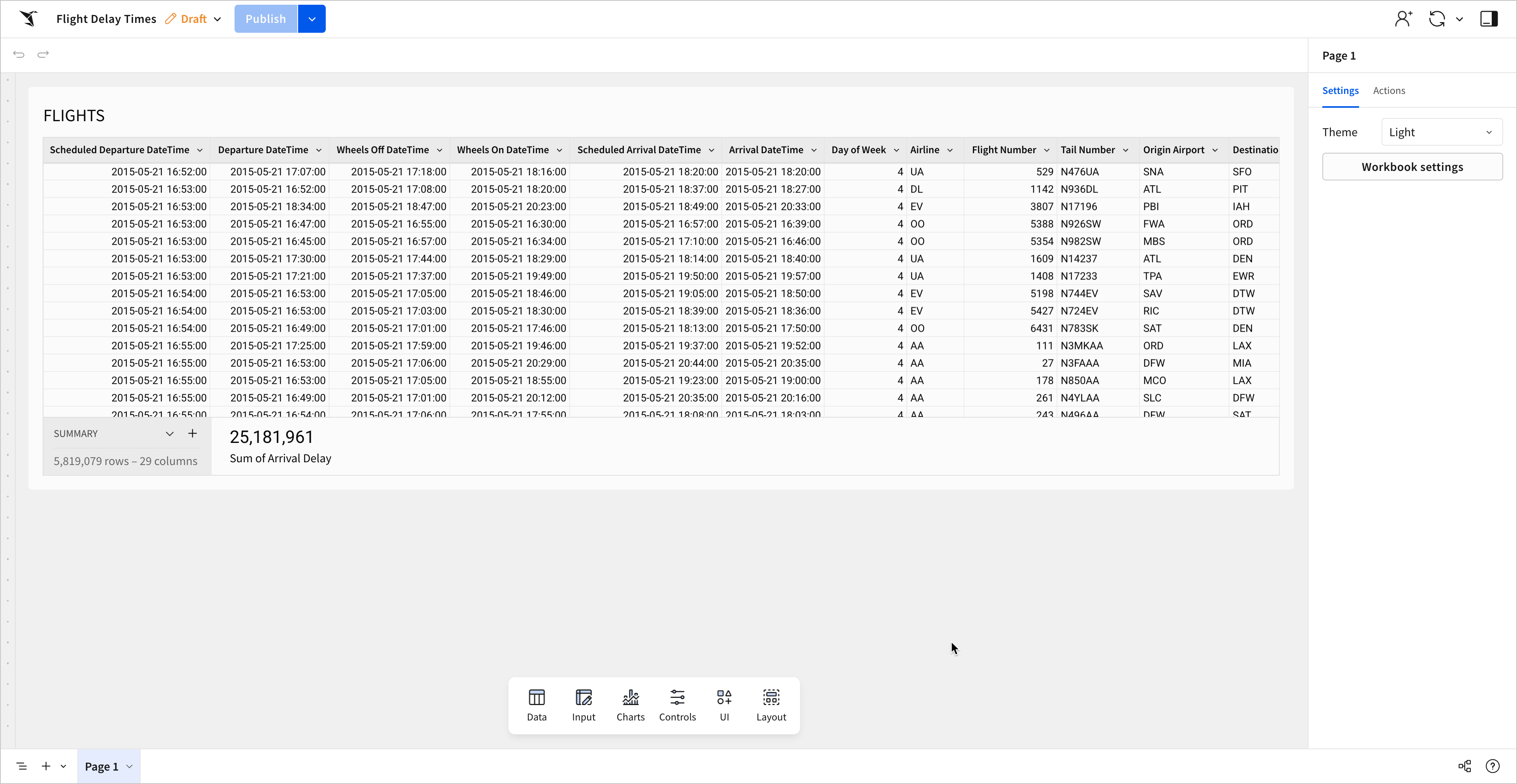
Task: Add a new summary with plus icon
Action: point(193,434)
